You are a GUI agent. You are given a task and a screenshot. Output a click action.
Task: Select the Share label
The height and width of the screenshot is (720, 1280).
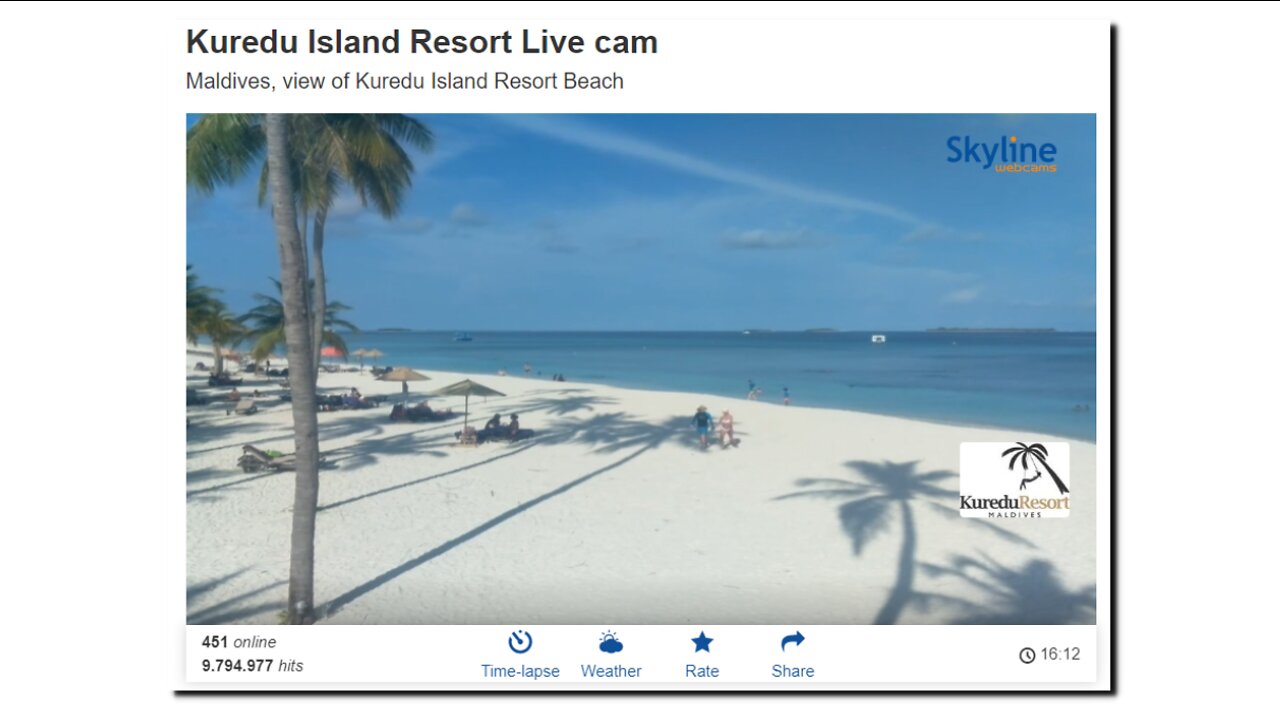click(793, 671)
